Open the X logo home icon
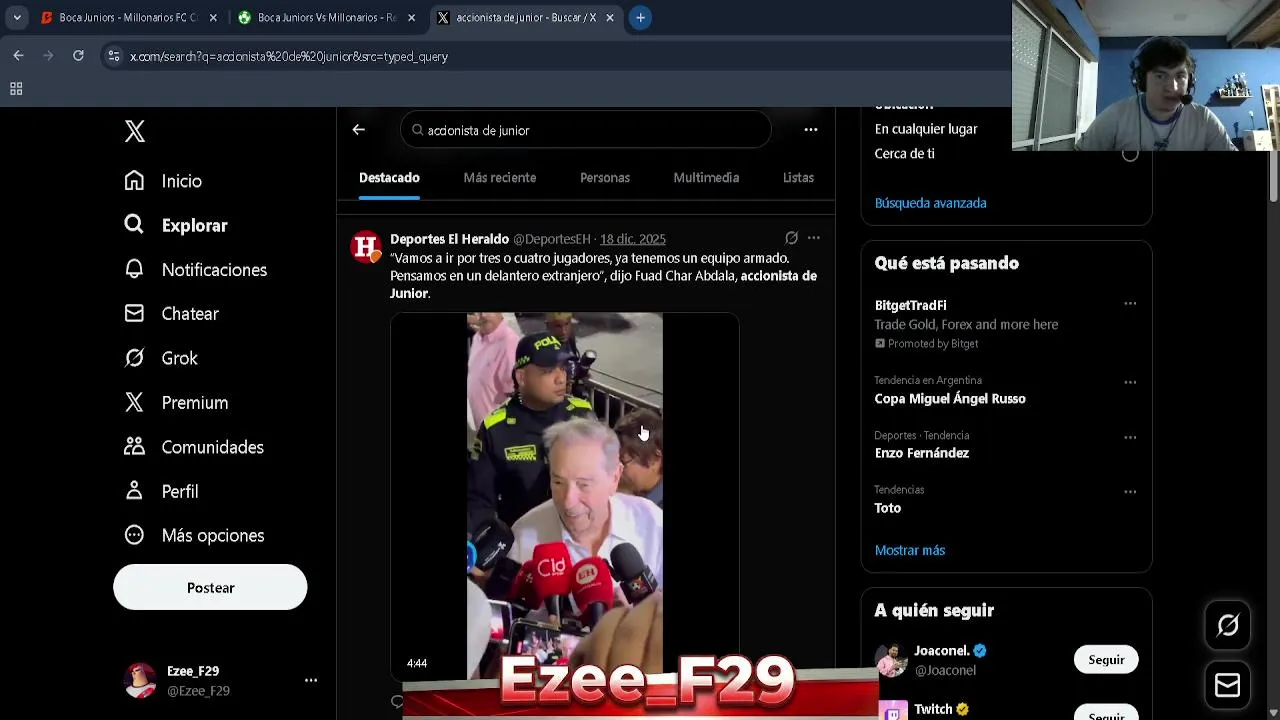 [135, 131]
